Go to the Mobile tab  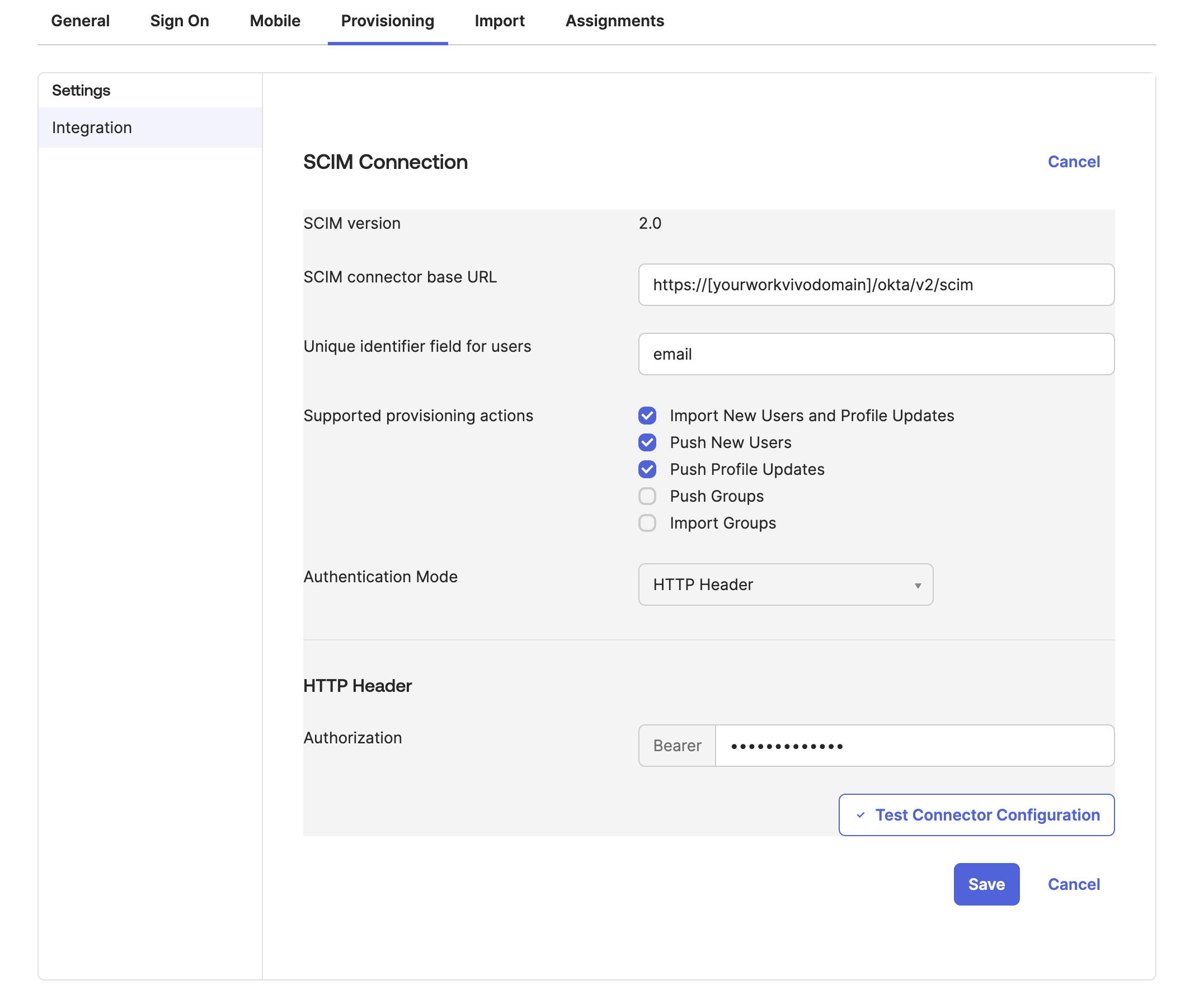click(x=275, y=21)
